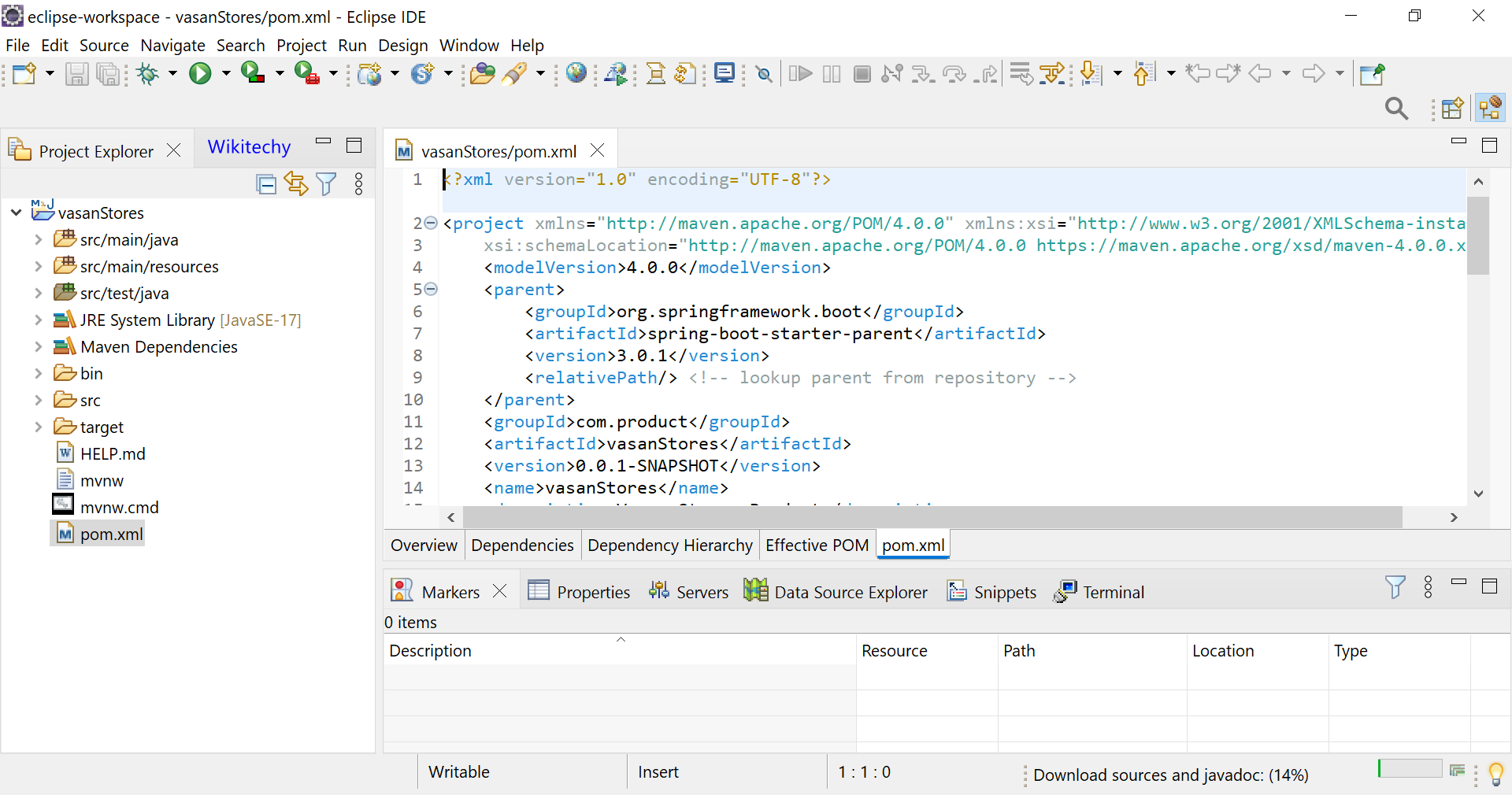Collapse All items in Project Explorer
The width and height of the screenshot is (1512, 795).
click(265, 184)
